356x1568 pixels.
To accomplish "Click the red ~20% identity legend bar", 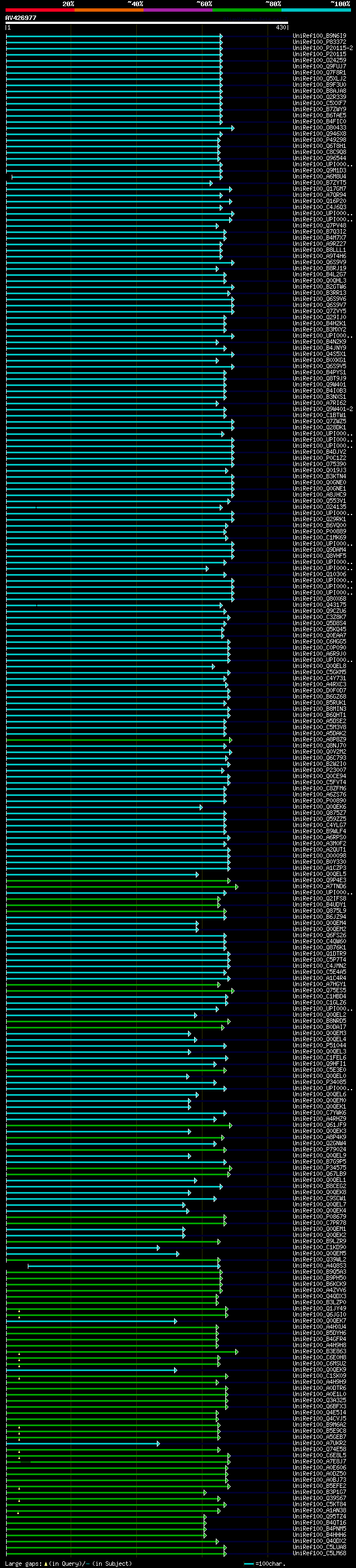I will coord(39,10).
